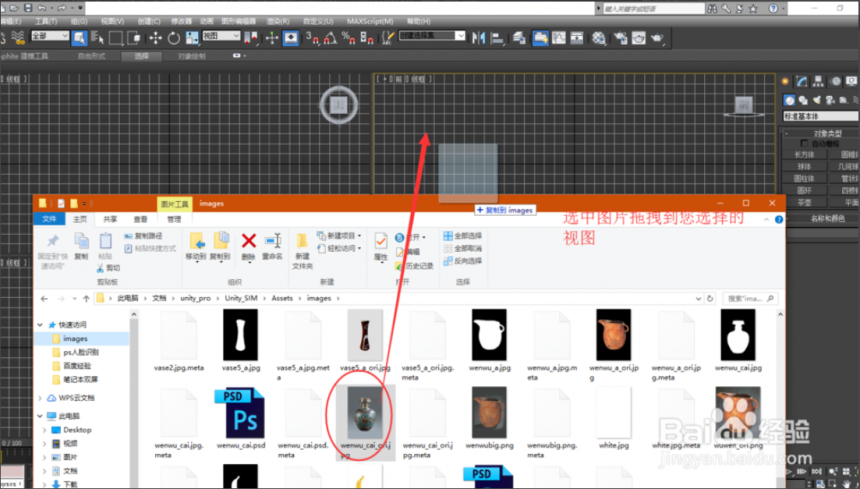860x489 pixels.
Task: Open the Rendered Frame Window icon
Action: [x=639, y=38]
